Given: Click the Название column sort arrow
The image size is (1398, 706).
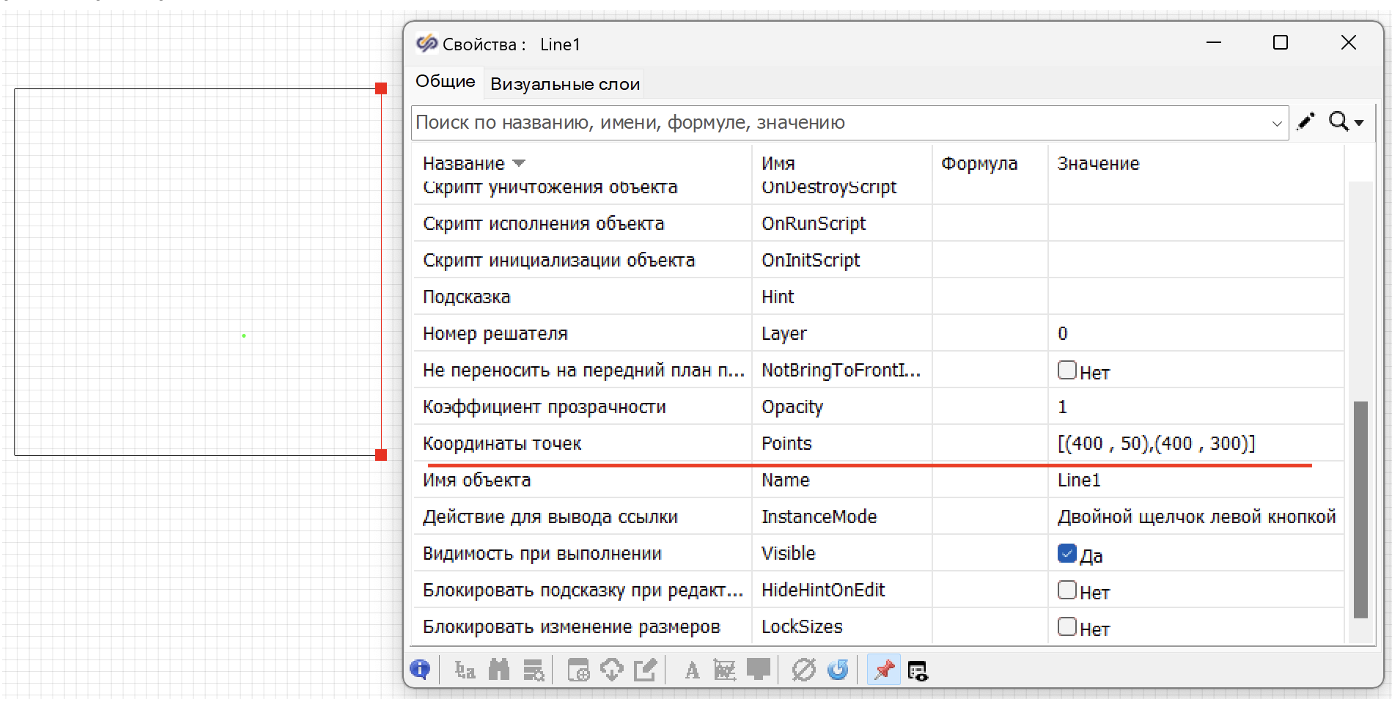Looking at the screenshot, I should click(518, 164).
